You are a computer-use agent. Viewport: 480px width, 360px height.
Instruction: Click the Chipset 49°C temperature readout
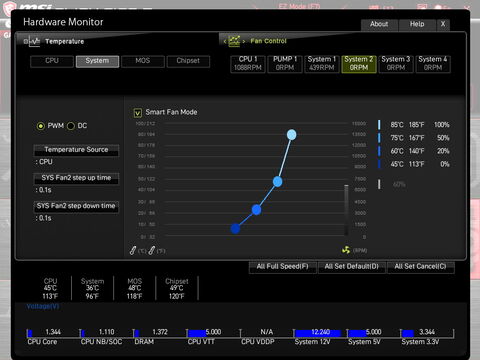coord(177,289)
